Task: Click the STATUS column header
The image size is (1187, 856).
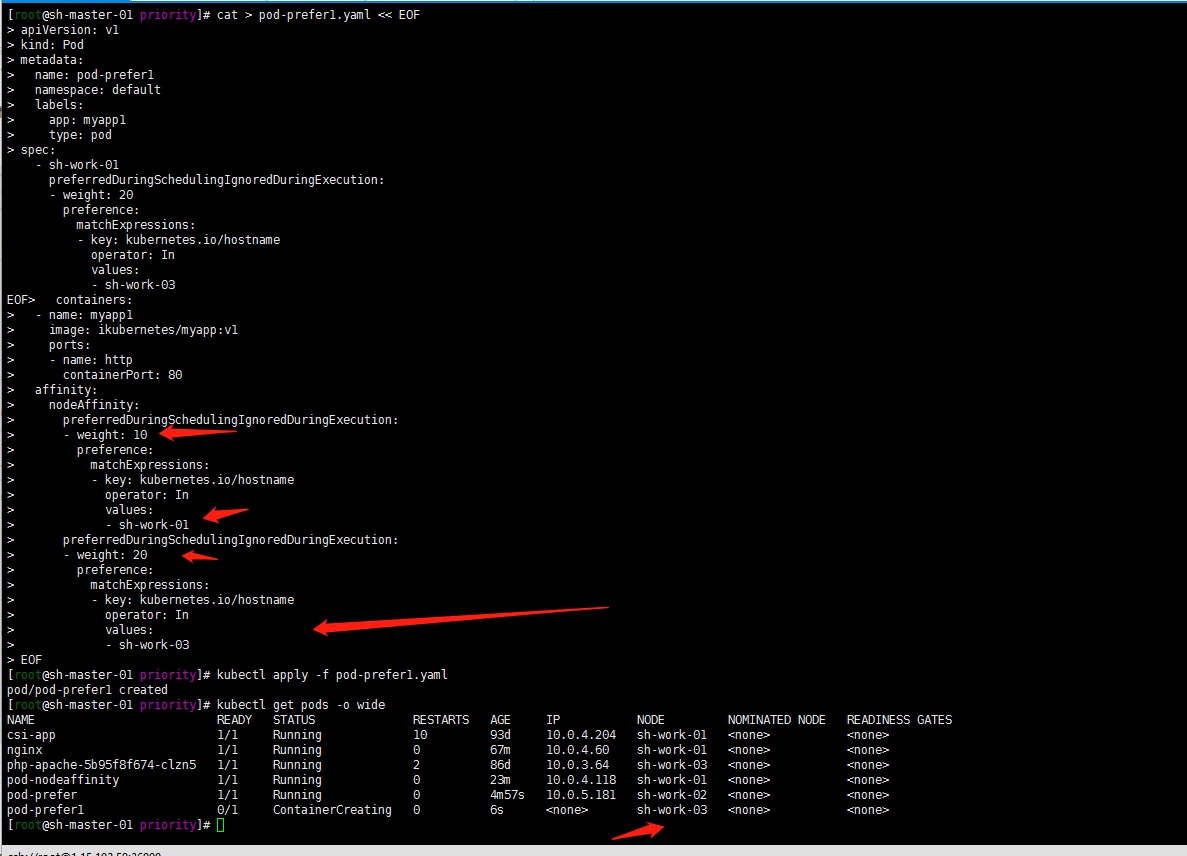Action: tap(294, 721)
